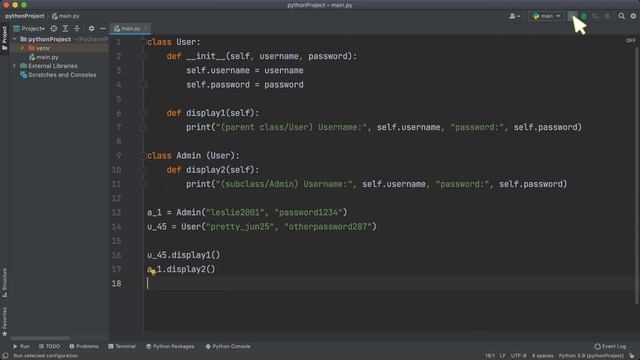Screen dimensions: 640x360
Task: Open the Python Console tool window
Action: pyautogui.click(x=228, y=346)
